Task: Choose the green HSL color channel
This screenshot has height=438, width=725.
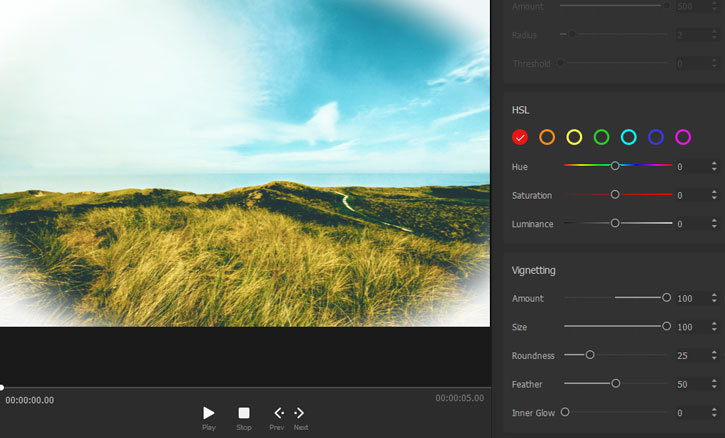Action: point(601,137)
